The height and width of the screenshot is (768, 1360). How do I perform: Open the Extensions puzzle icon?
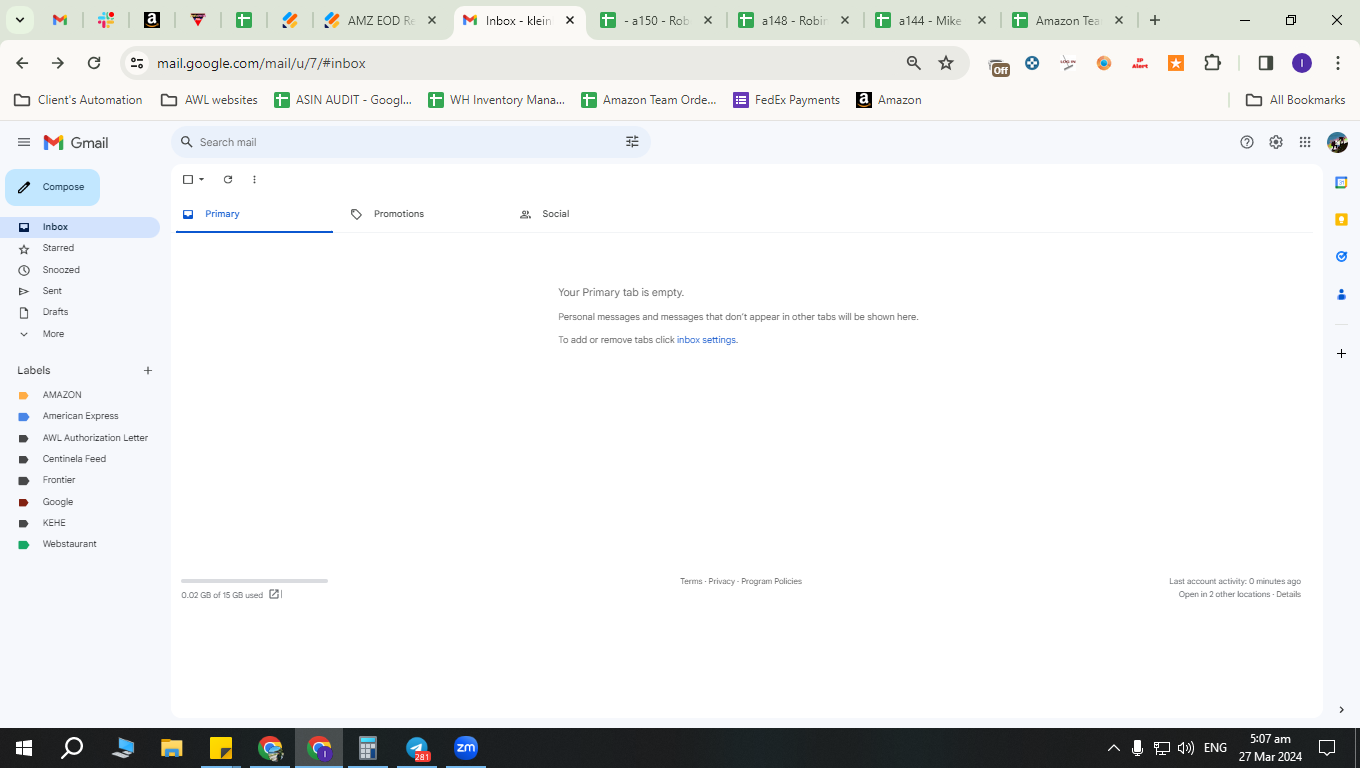pos(1212,63)
